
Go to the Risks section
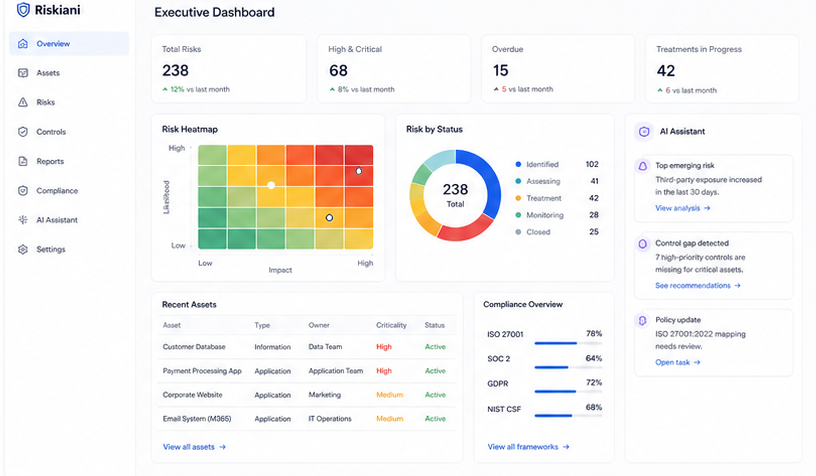point(69,102)
